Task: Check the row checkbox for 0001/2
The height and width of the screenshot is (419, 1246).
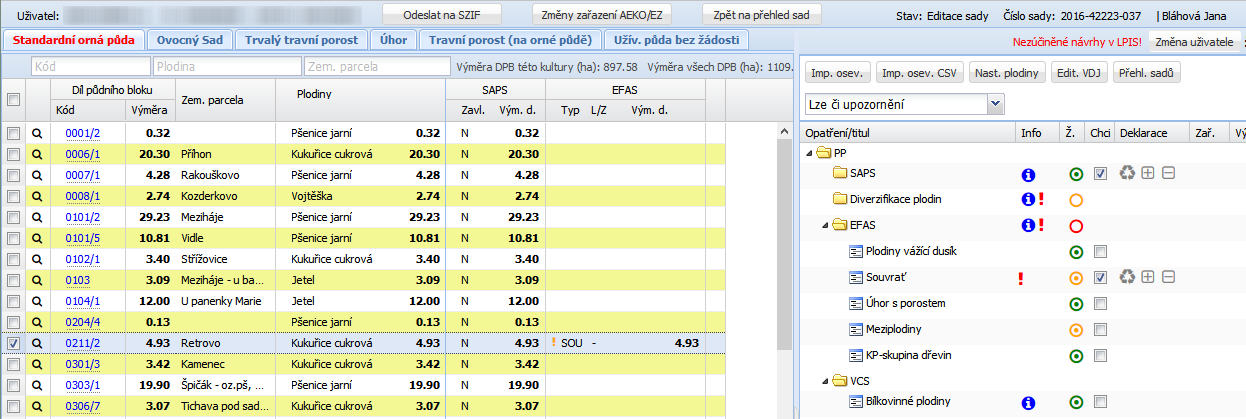Action: 13,133
